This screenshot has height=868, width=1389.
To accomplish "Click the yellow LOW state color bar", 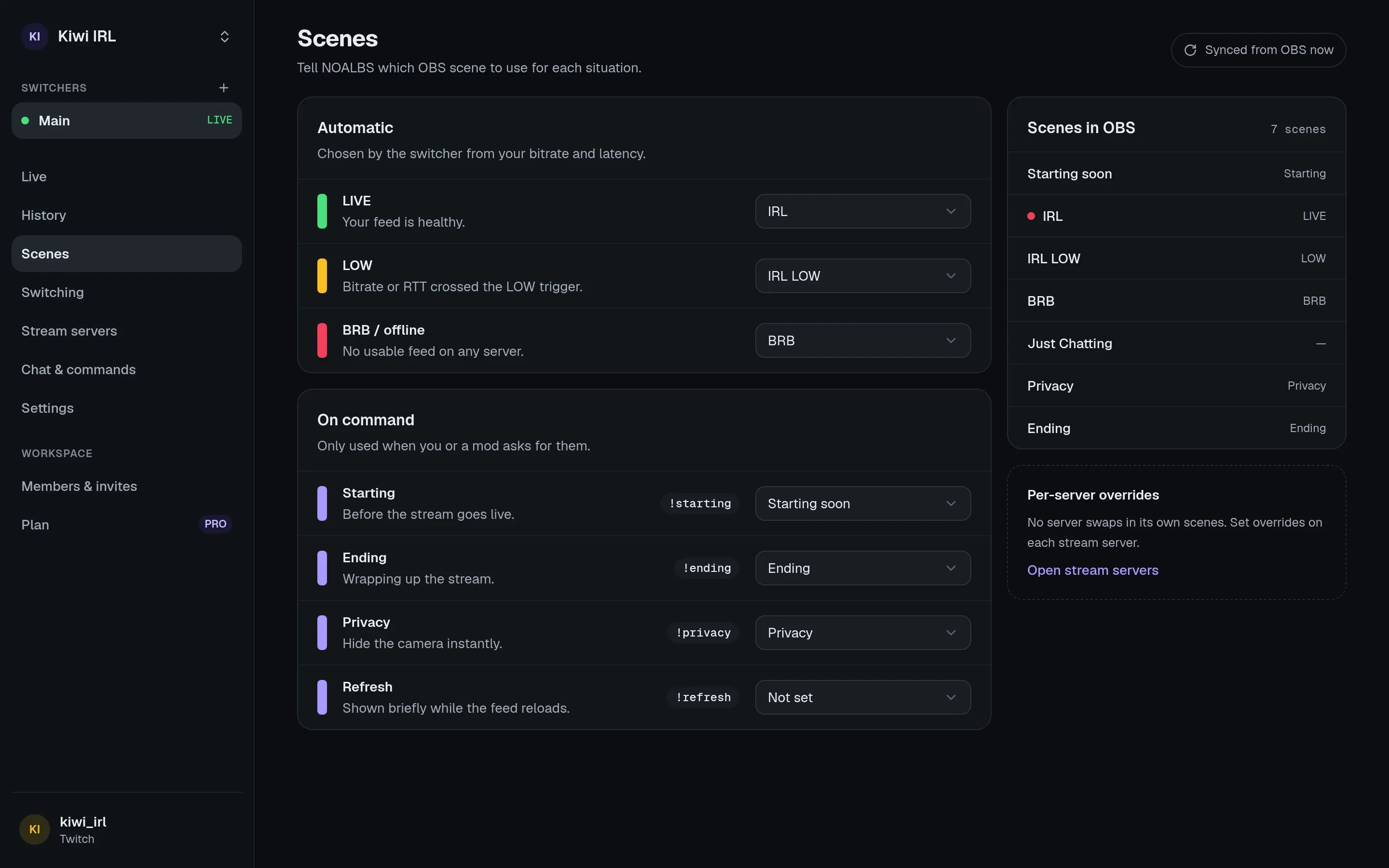I will pyautogui.click(x=322, y=276).
